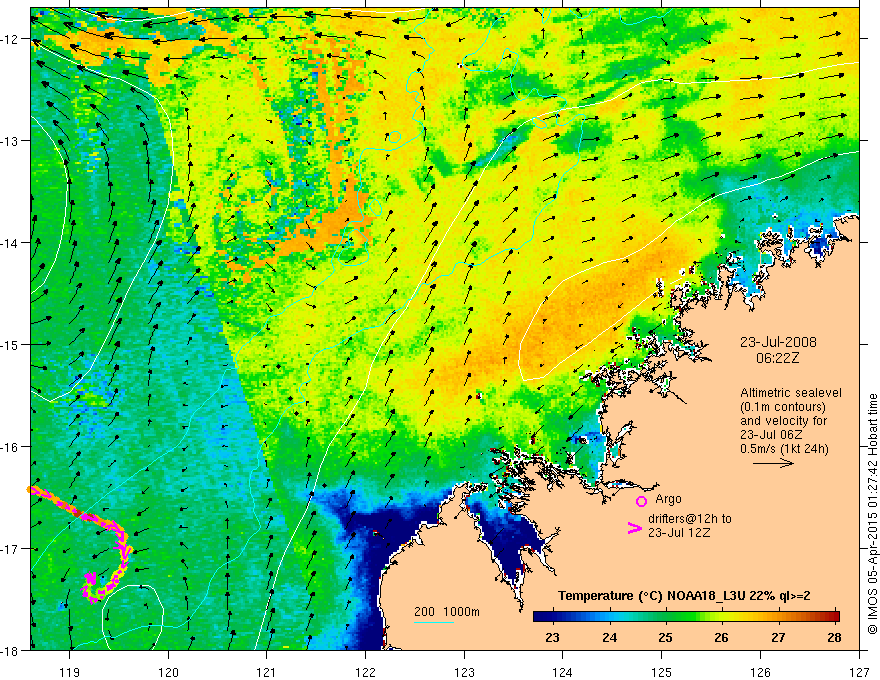Click the '(0.1m contours)' text
The width and height of the screenshot is (880, 680).
point(783,407)
